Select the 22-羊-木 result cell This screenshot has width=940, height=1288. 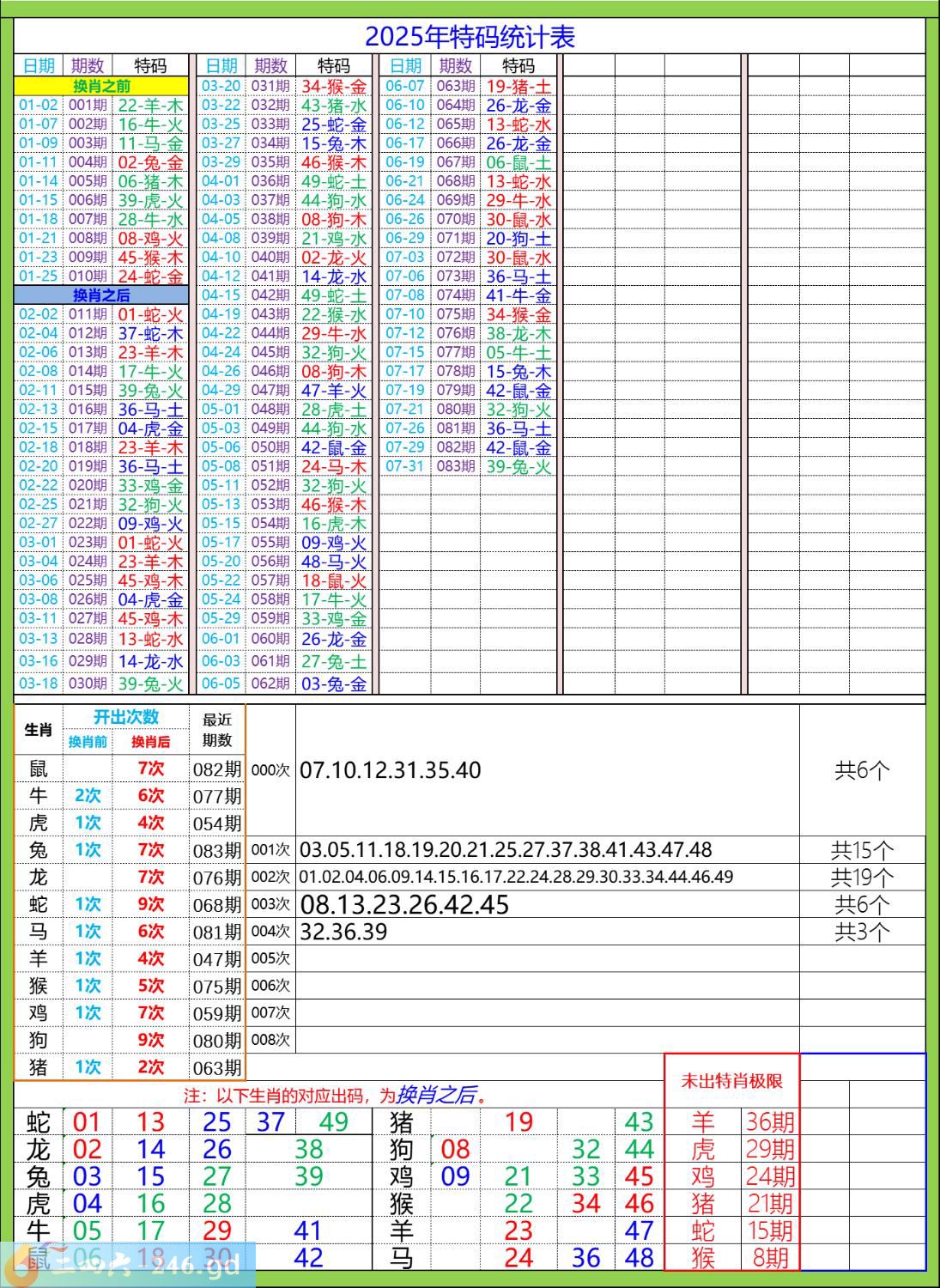pyautogui.click(x=151, y=106)
